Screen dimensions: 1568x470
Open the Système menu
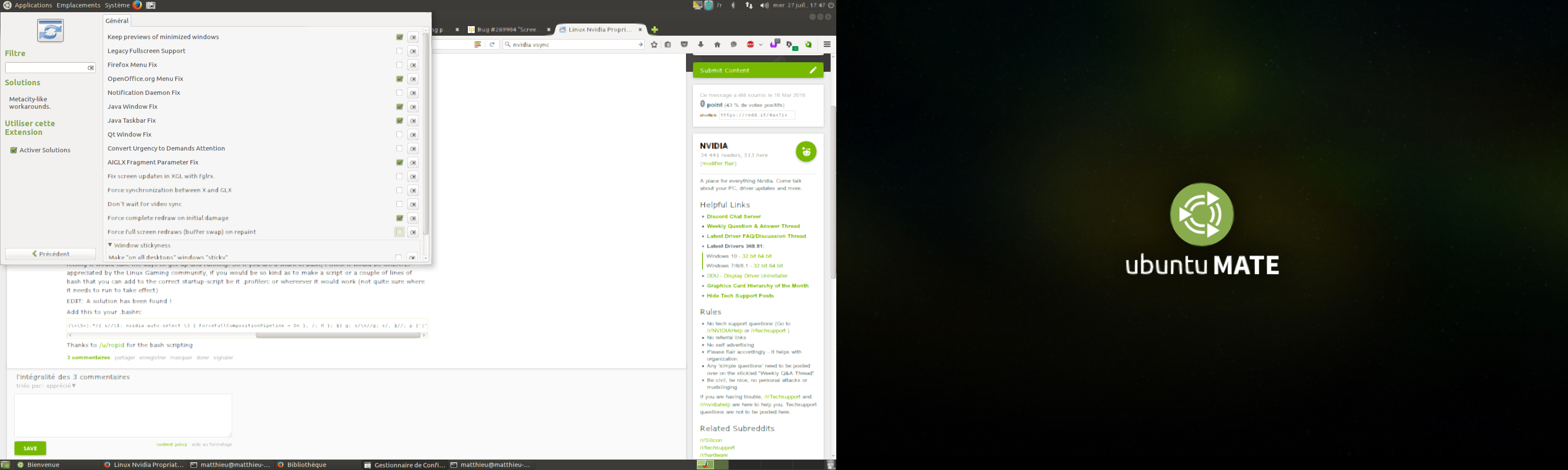click(117, 5)
